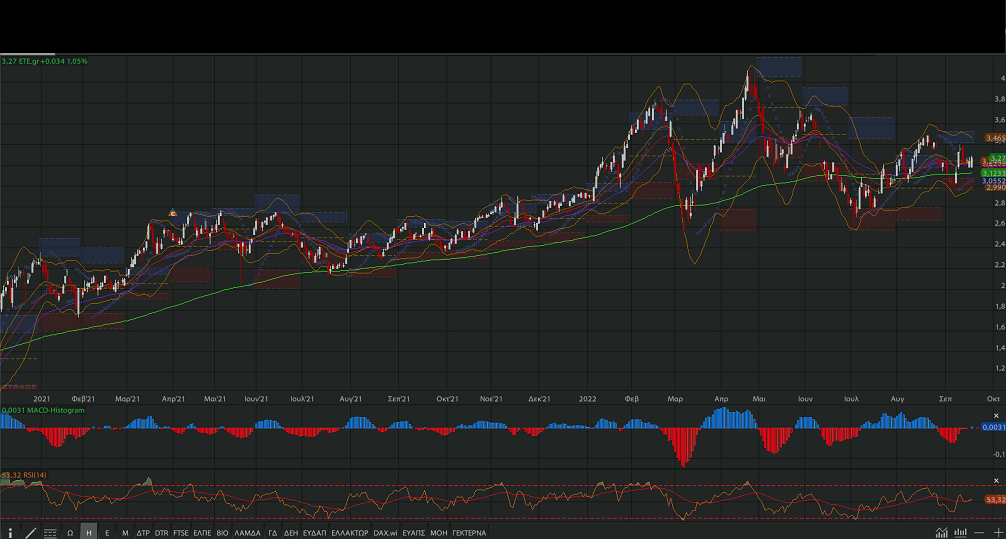Open the ΓΔ symbol tab
This screenshot has width=1006, height=539.
(273, 533)
